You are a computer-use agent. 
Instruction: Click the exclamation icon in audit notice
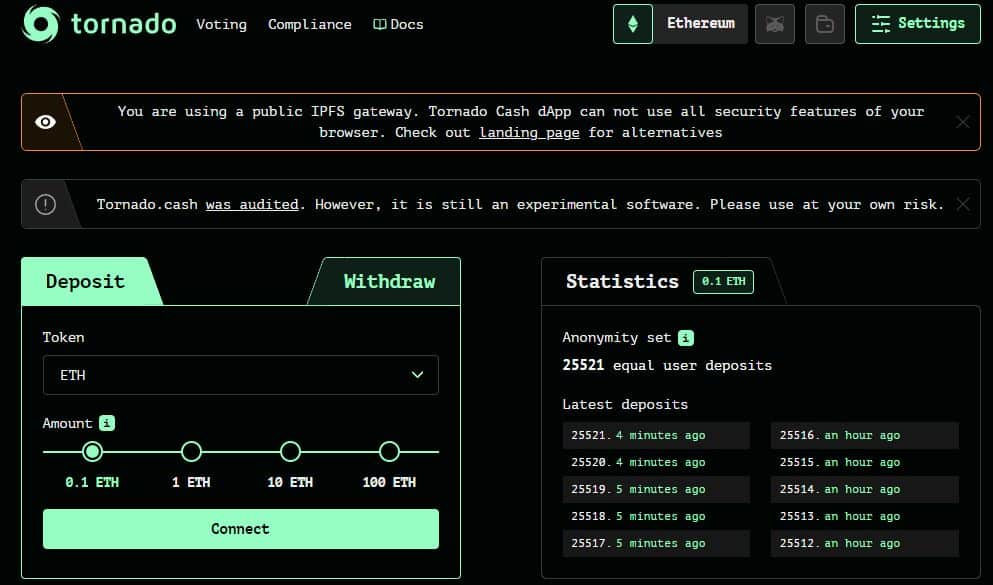[x=45, y=204]
